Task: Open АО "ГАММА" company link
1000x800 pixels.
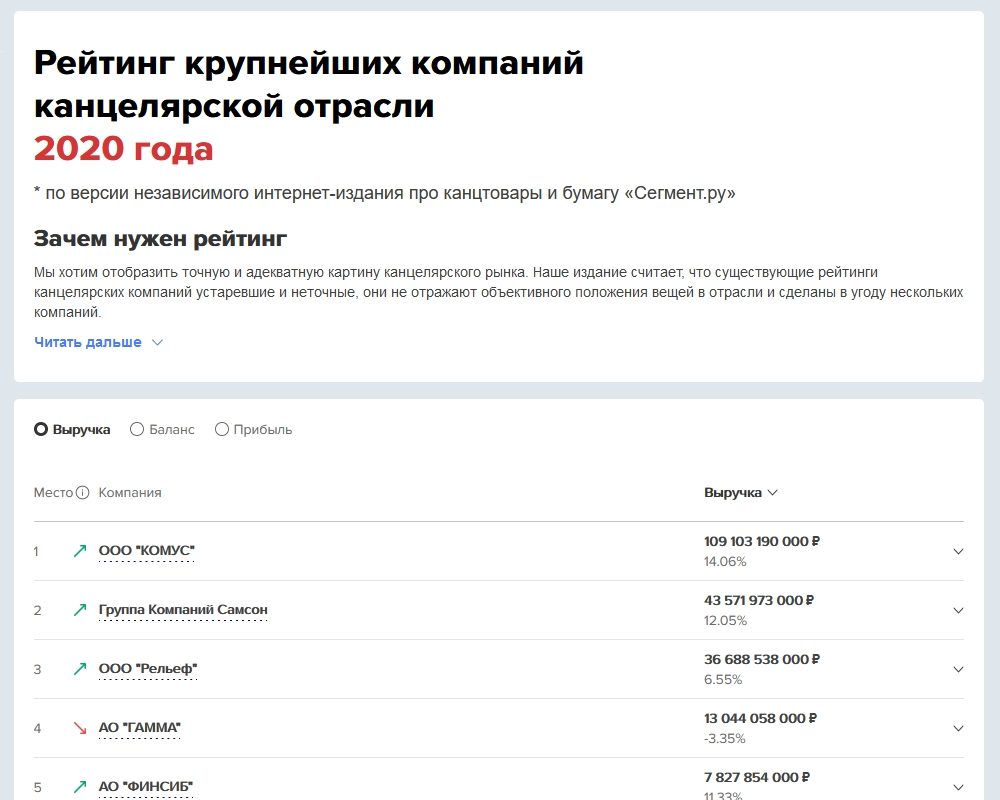Action: pyautogui.click(x=140, y=728)
